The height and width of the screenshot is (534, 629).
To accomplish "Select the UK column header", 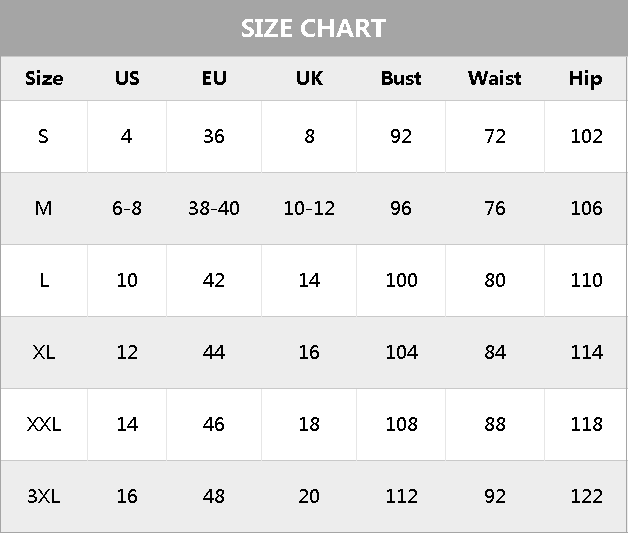I will coord(309,78).
